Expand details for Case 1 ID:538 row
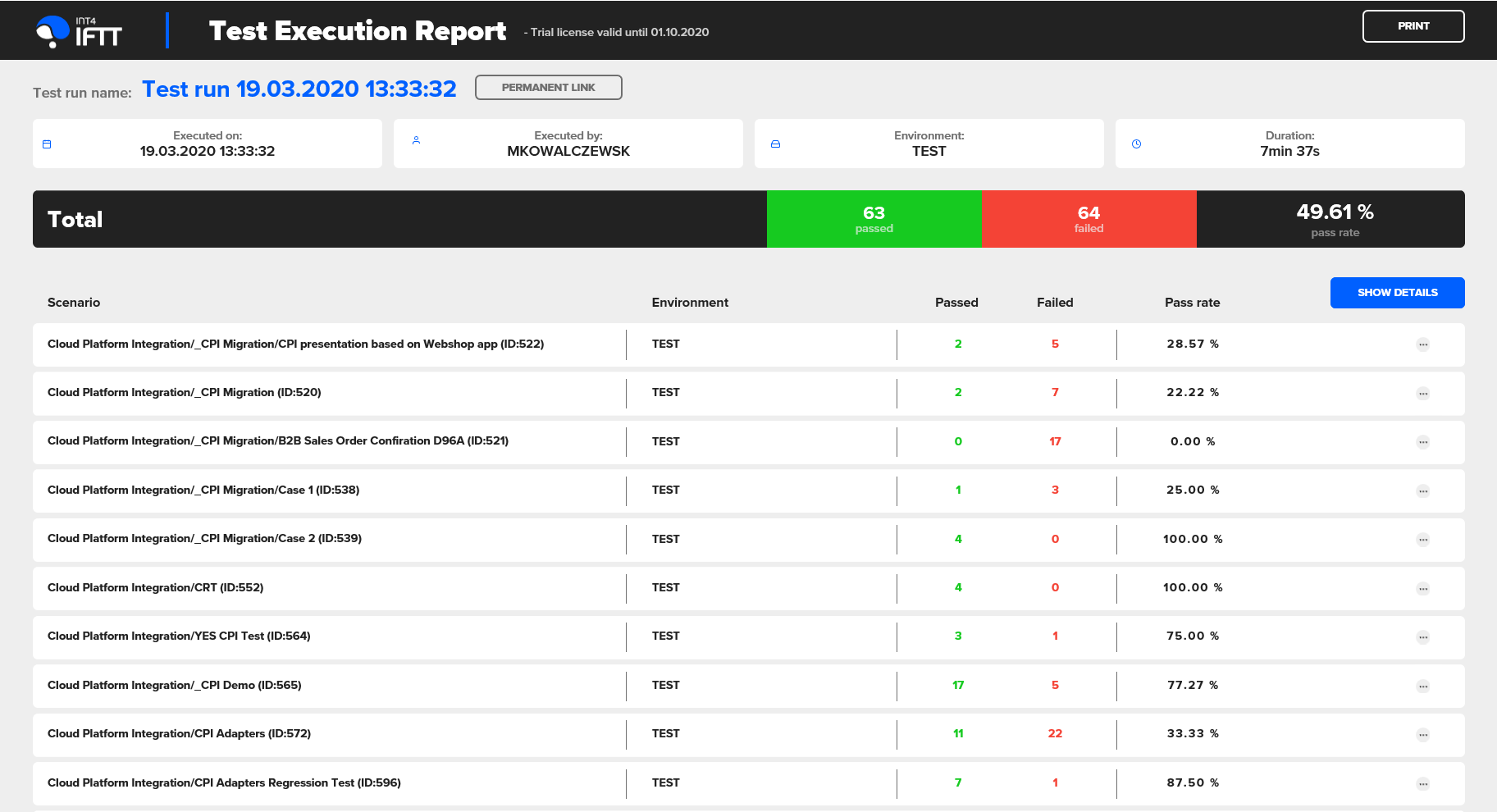This screenshot has width=1497, height=812. 1422,491
